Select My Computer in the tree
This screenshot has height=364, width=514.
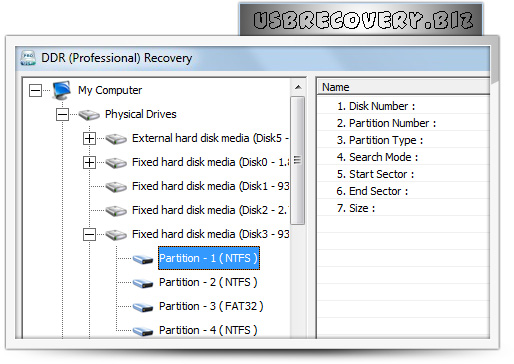coord(110,90)
